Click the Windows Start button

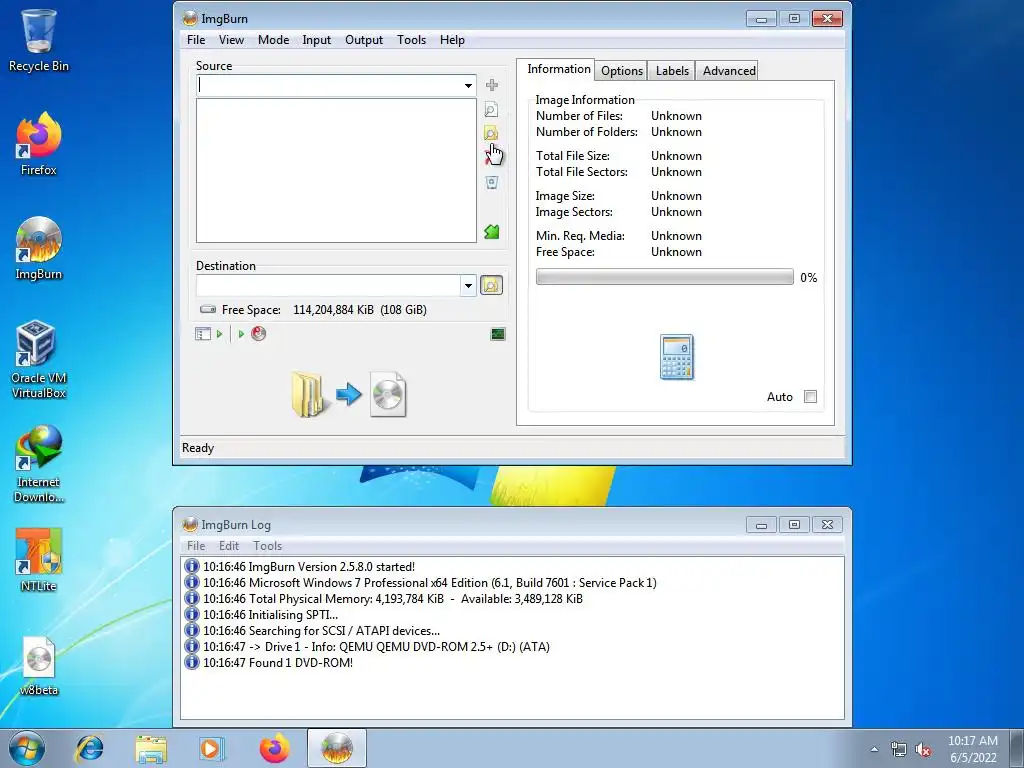click(x=27, y=748)
